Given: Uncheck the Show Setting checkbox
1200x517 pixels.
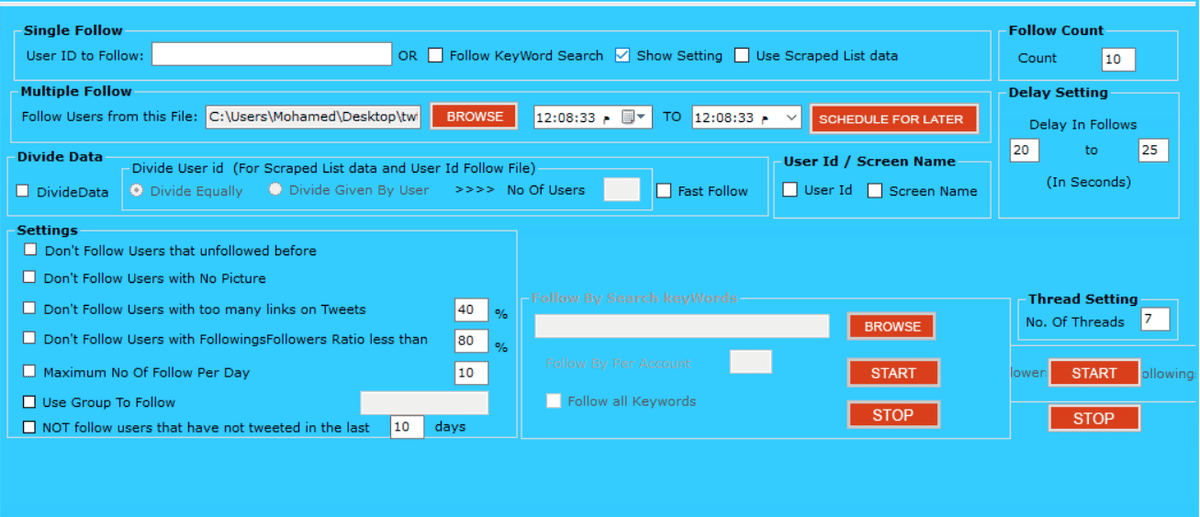Looking at the screenshot, I should (x=622, y=56).
